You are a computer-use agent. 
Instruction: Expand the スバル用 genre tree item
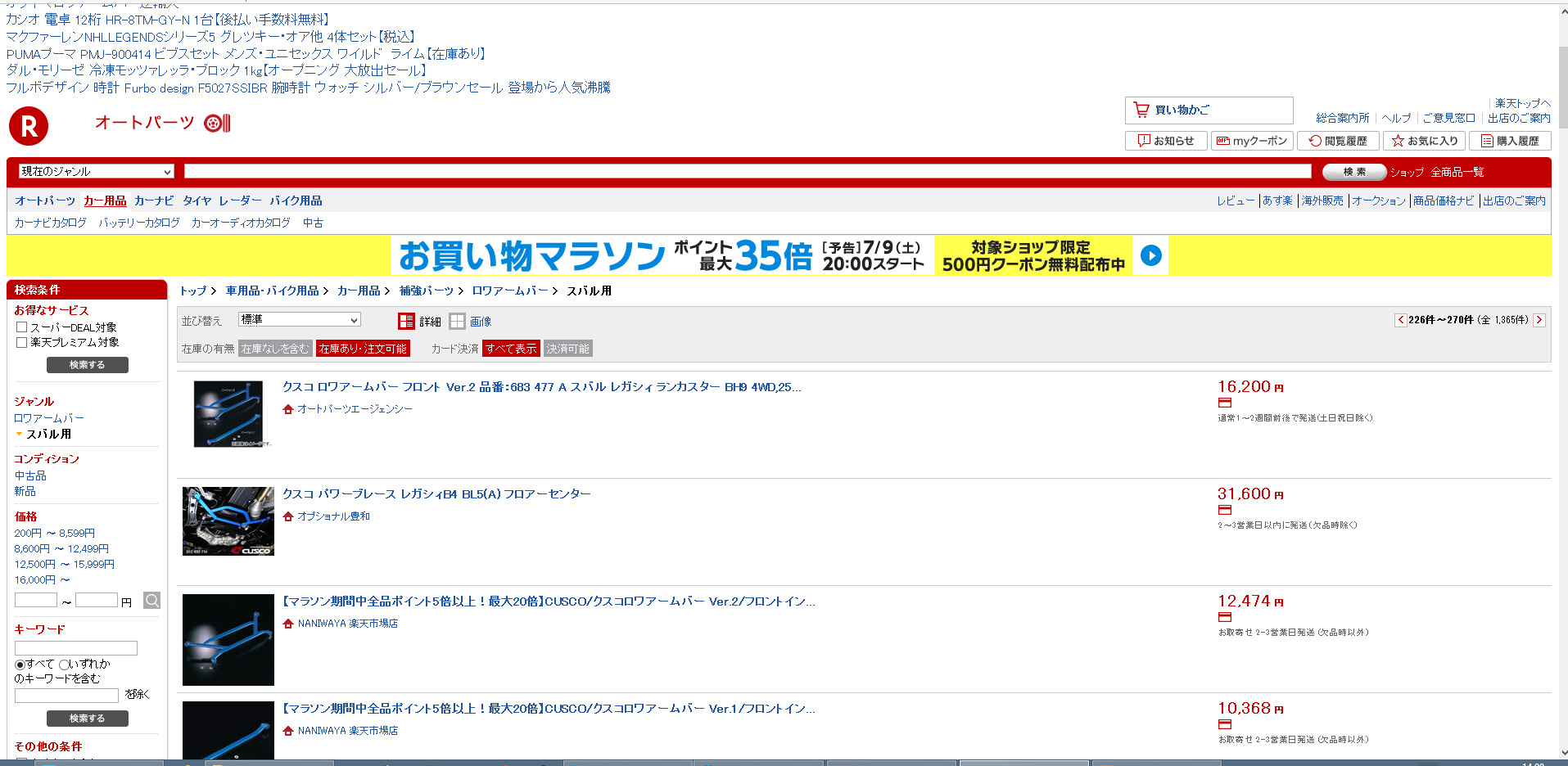pyautogui.click(x=19, y=435)
